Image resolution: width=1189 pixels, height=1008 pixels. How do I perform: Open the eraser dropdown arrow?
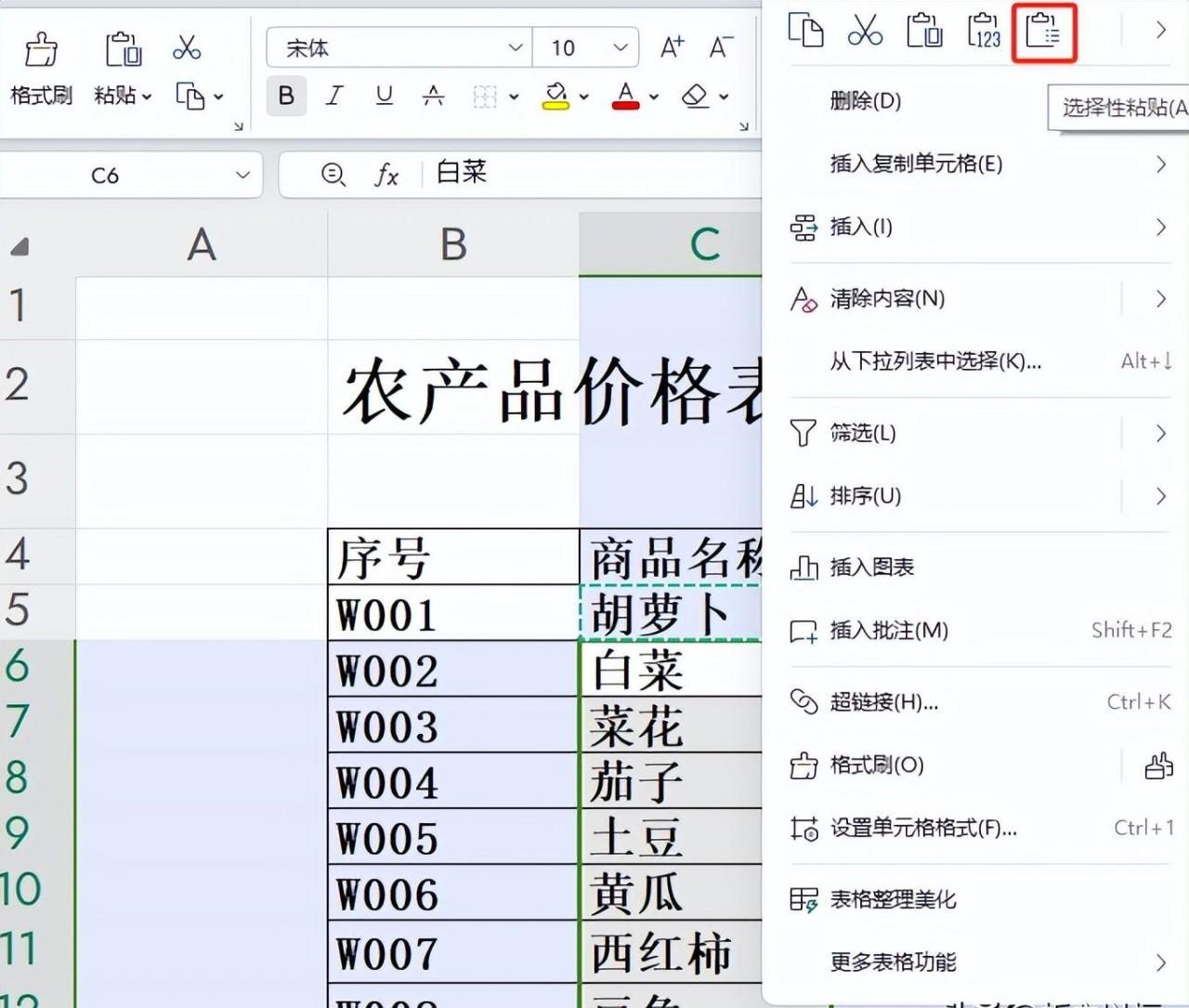click(724, 97)
